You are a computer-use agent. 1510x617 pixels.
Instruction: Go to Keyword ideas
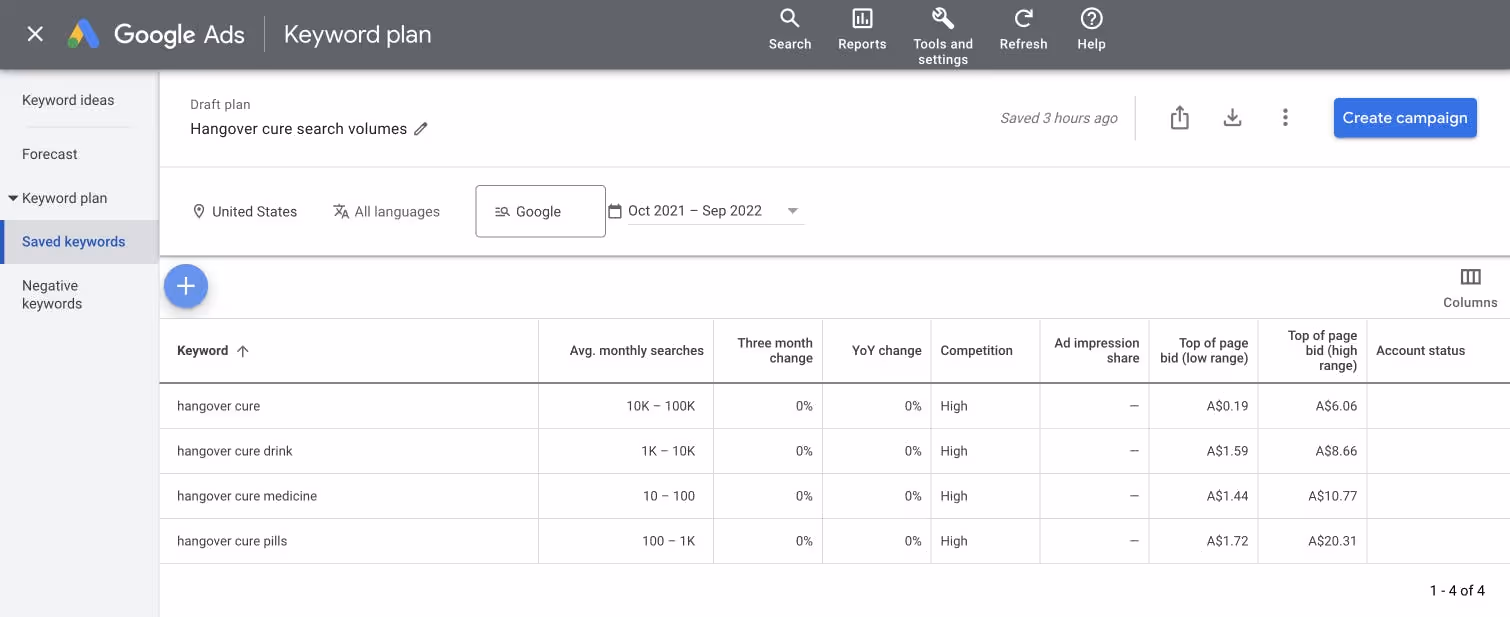68,100
